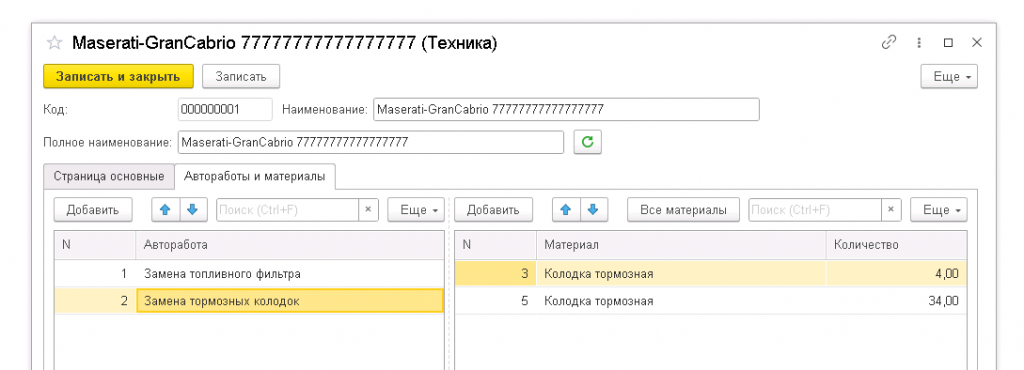Move авторабота row down arrow
The height and width of the screenshot is (370, 1024).
[x=193, y=209]
